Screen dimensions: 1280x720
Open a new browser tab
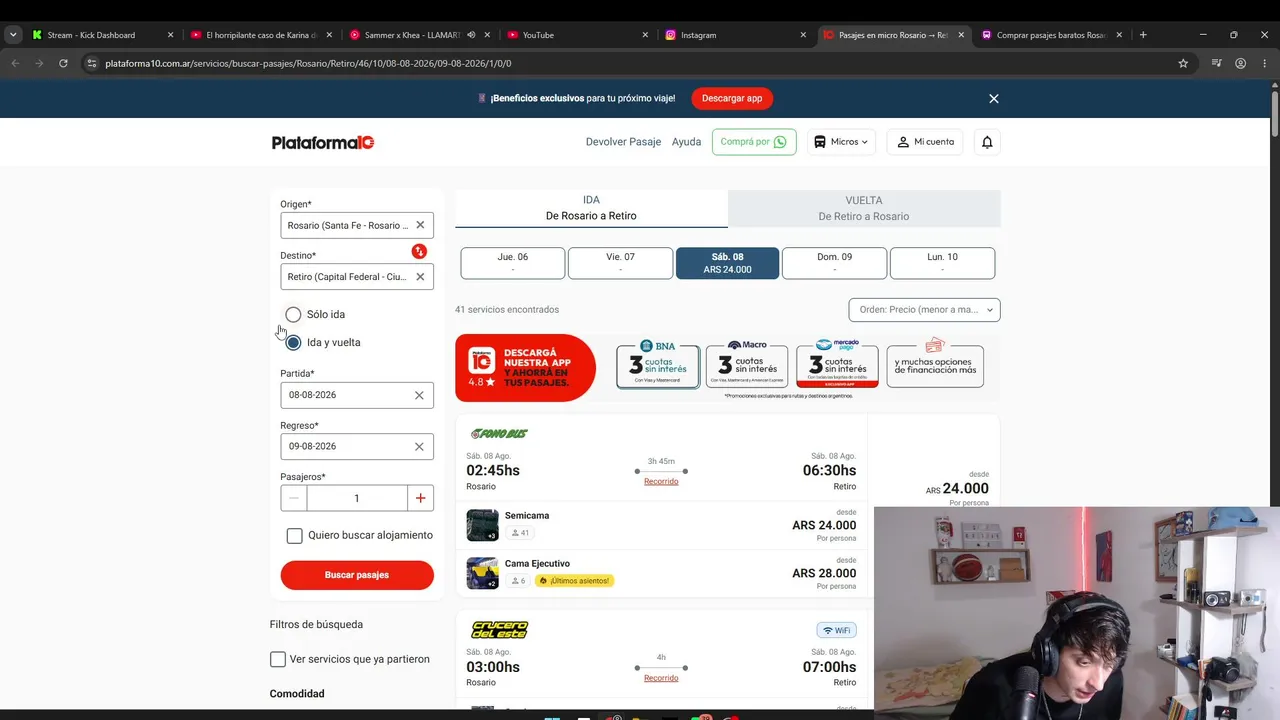1143,35
